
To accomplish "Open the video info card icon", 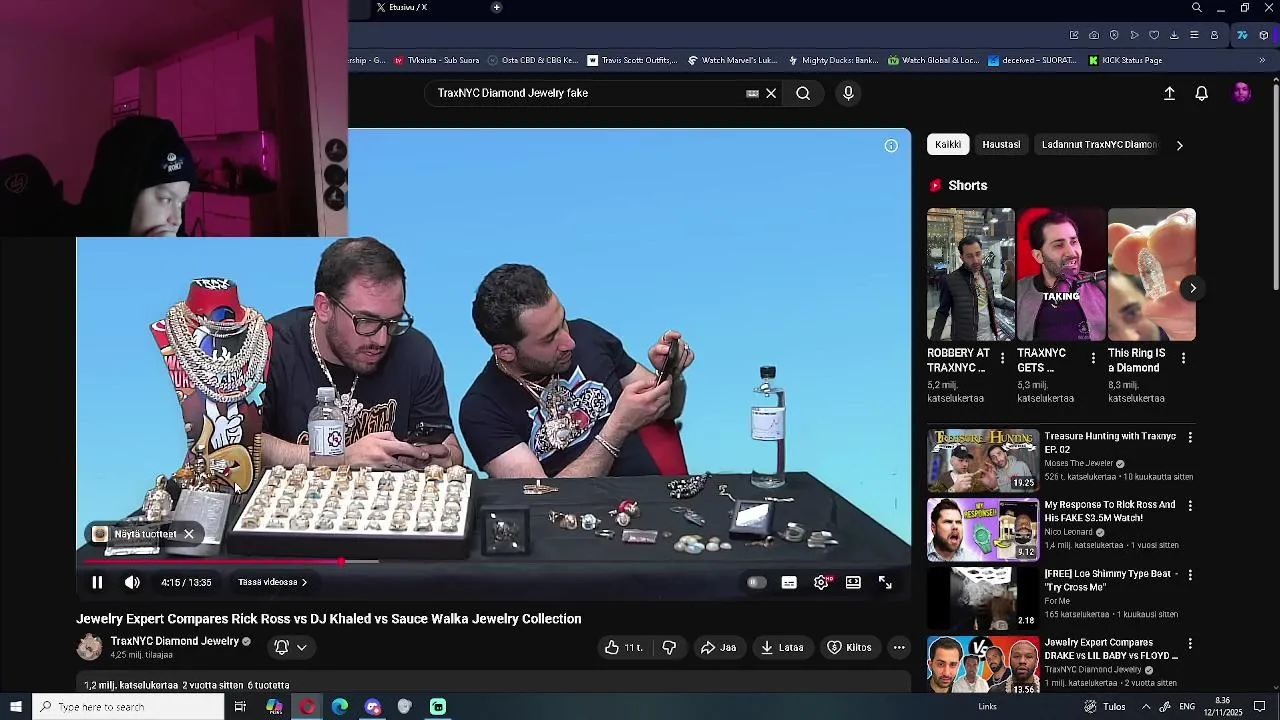I will 891,146.
